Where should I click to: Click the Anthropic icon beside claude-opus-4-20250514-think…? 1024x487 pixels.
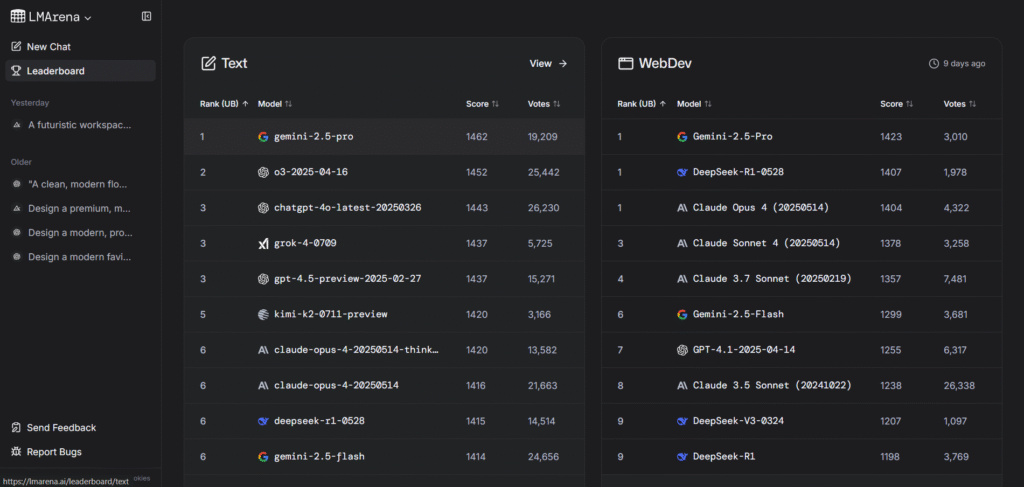[x=263, y=350]
